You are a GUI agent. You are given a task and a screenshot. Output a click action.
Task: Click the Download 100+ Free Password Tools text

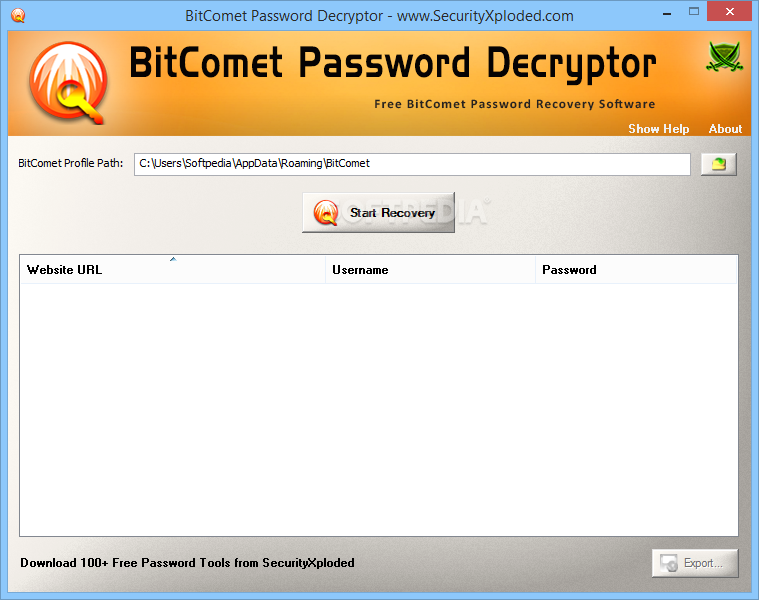[x=187, y=563]
